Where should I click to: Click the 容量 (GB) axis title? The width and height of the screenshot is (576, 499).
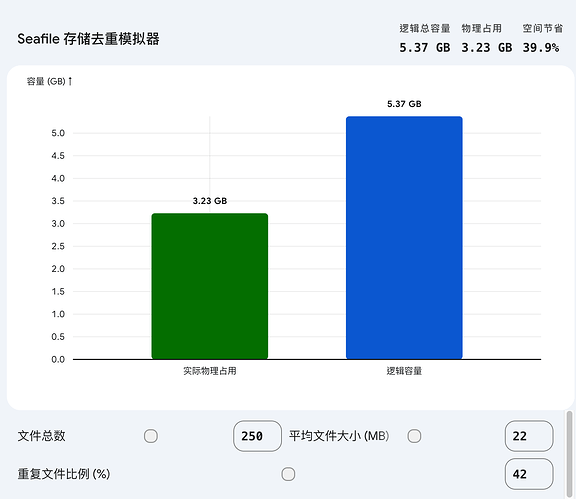49,81
